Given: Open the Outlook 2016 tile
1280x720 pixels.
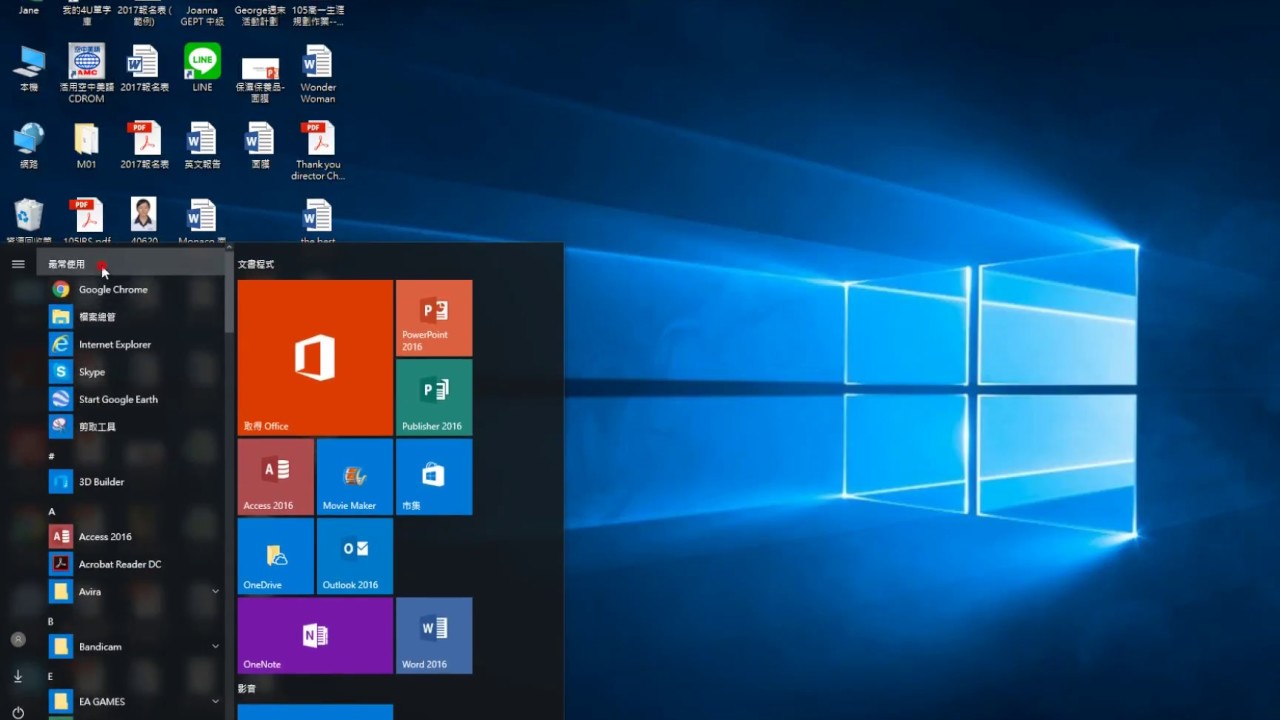Looking at the screenshot, I should pos(355,556).
